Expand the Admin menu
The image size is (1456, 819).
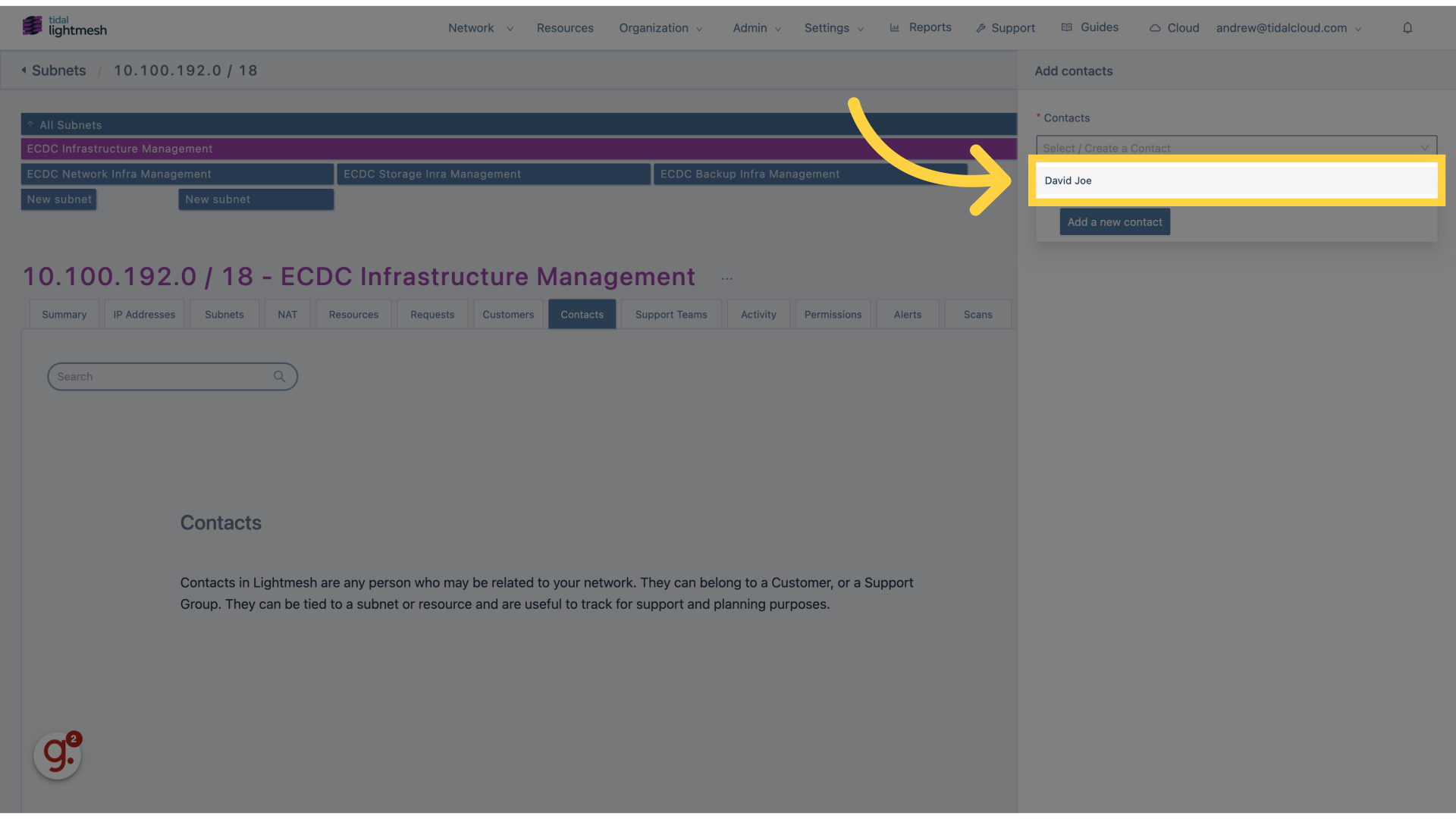coord(757,28)
